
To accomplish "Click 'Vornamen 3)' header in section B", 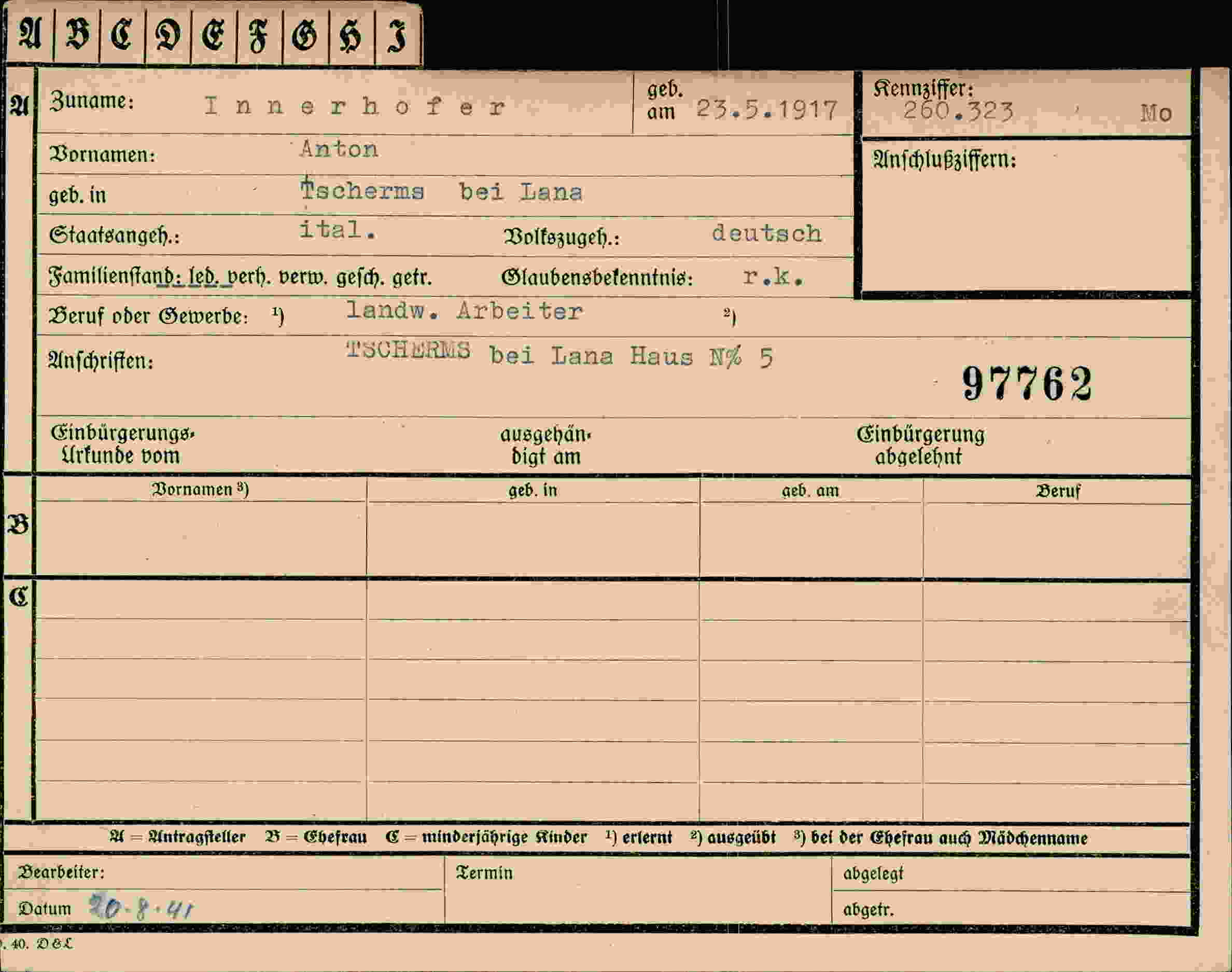I will tap(200, 490).
